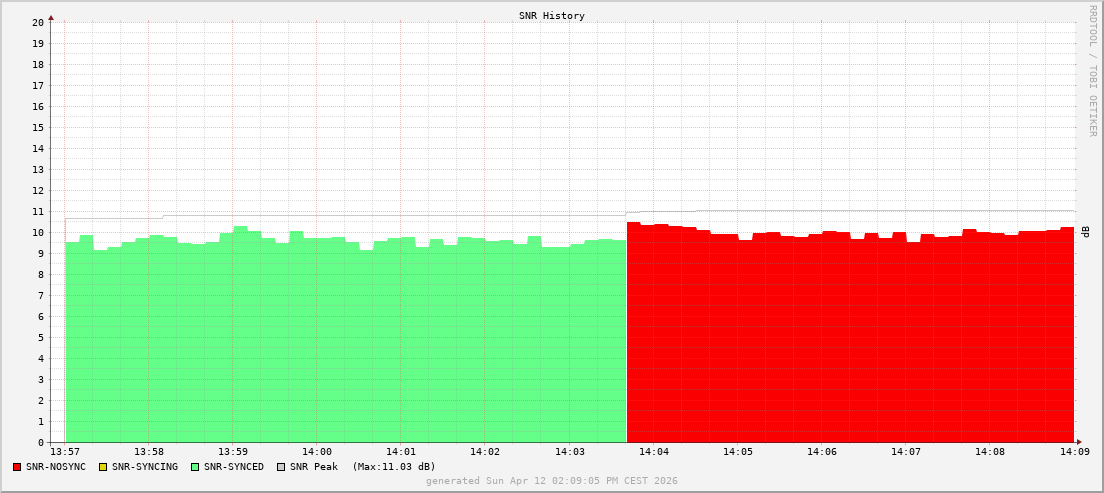Screen dimensions: 1104x493
Task: Click the gray SNR Peak legend swatch
Action: [281, 467]
